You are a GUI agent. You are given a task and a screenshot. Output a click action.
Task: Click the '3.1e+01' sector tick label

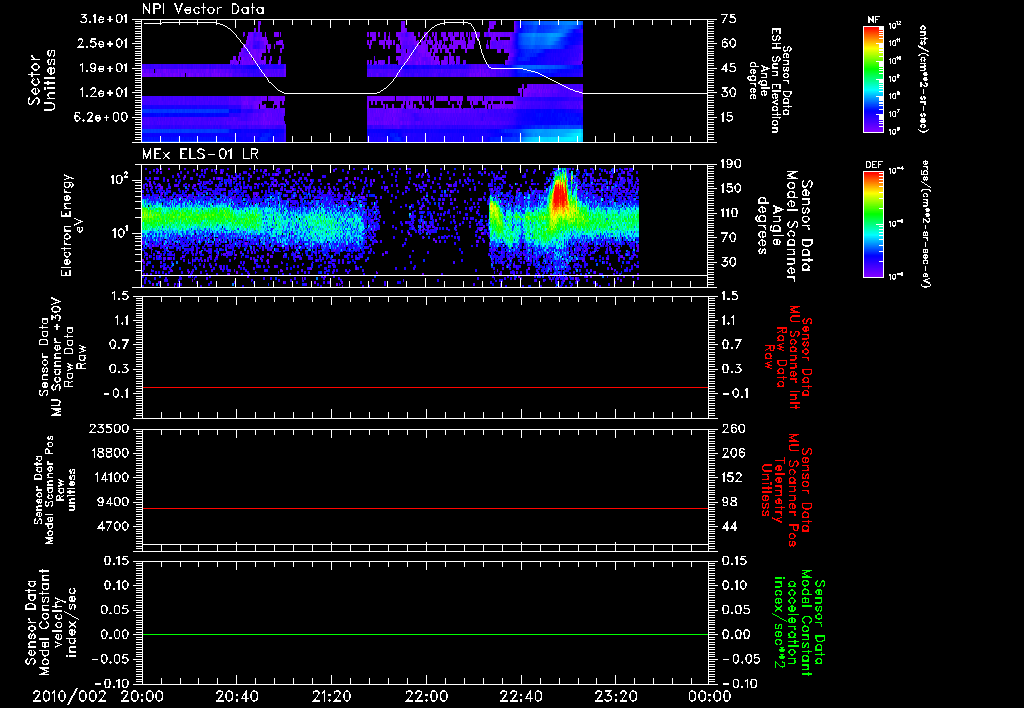pyautogui.click(x=104, y=19)
